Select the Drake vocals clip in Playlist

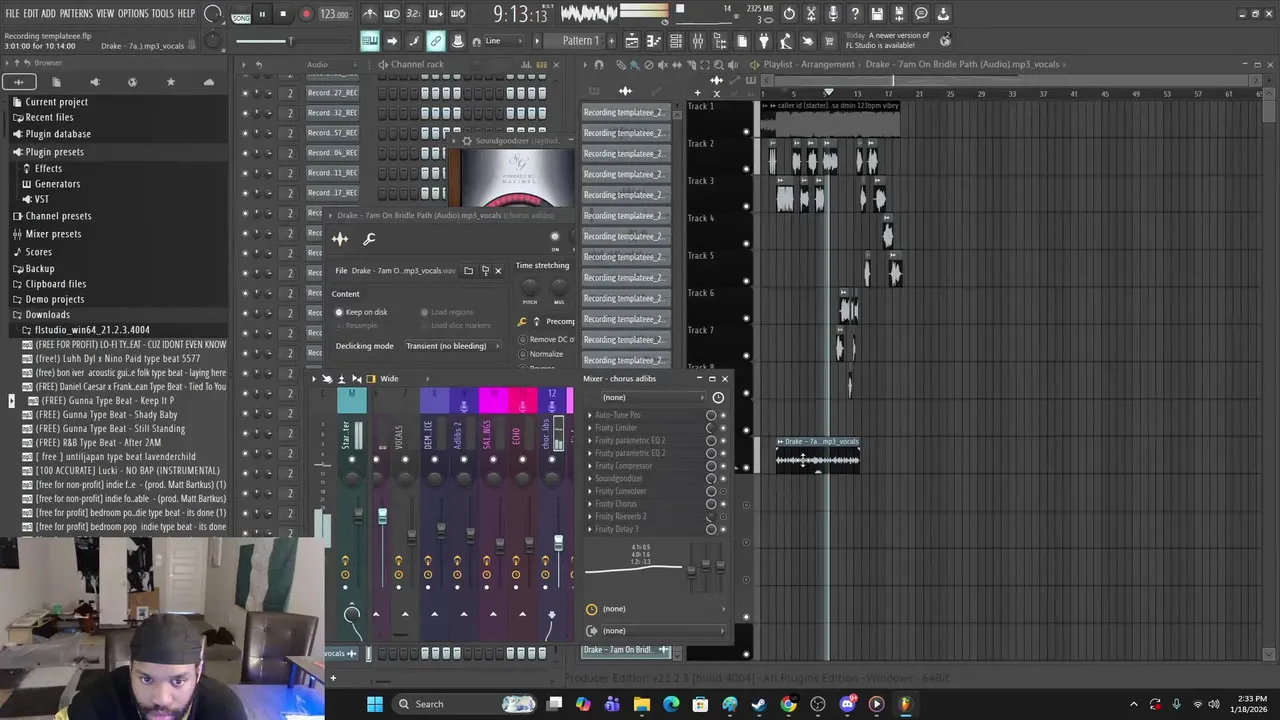point(818,455)
